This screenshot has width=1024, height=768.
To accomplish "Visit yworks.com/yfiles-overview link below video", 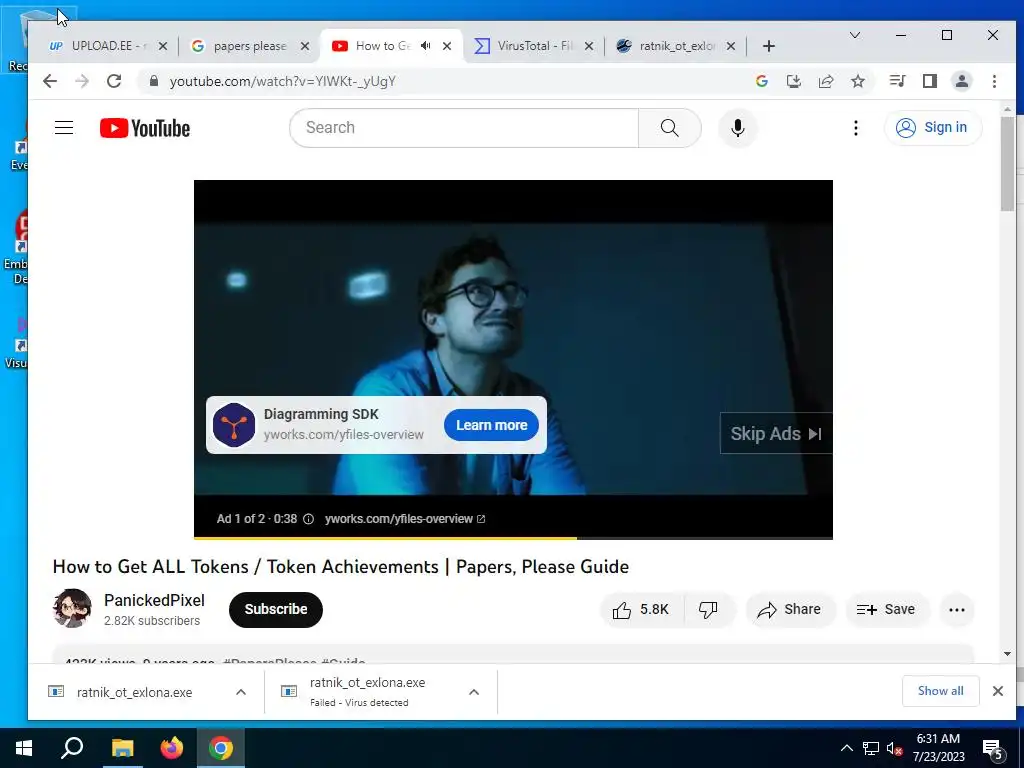I will (x=405, y=519).
